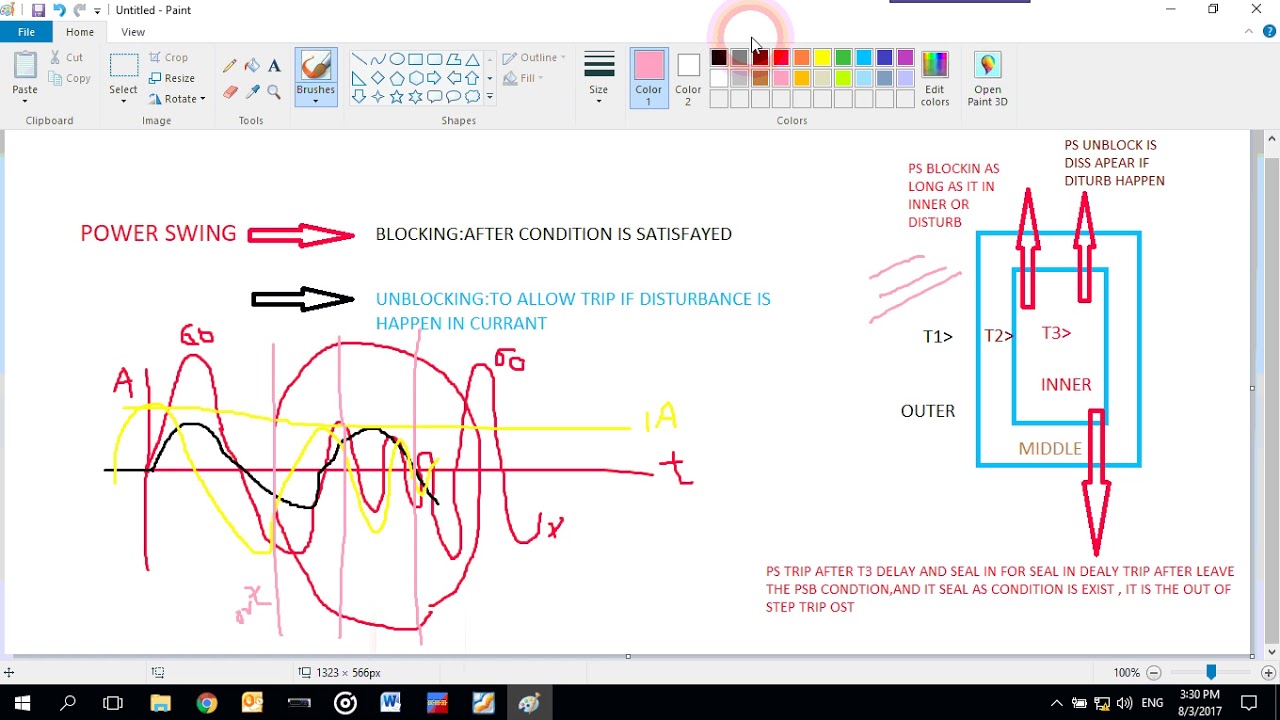Open Windows Start menu

click(x=23, y=703)
